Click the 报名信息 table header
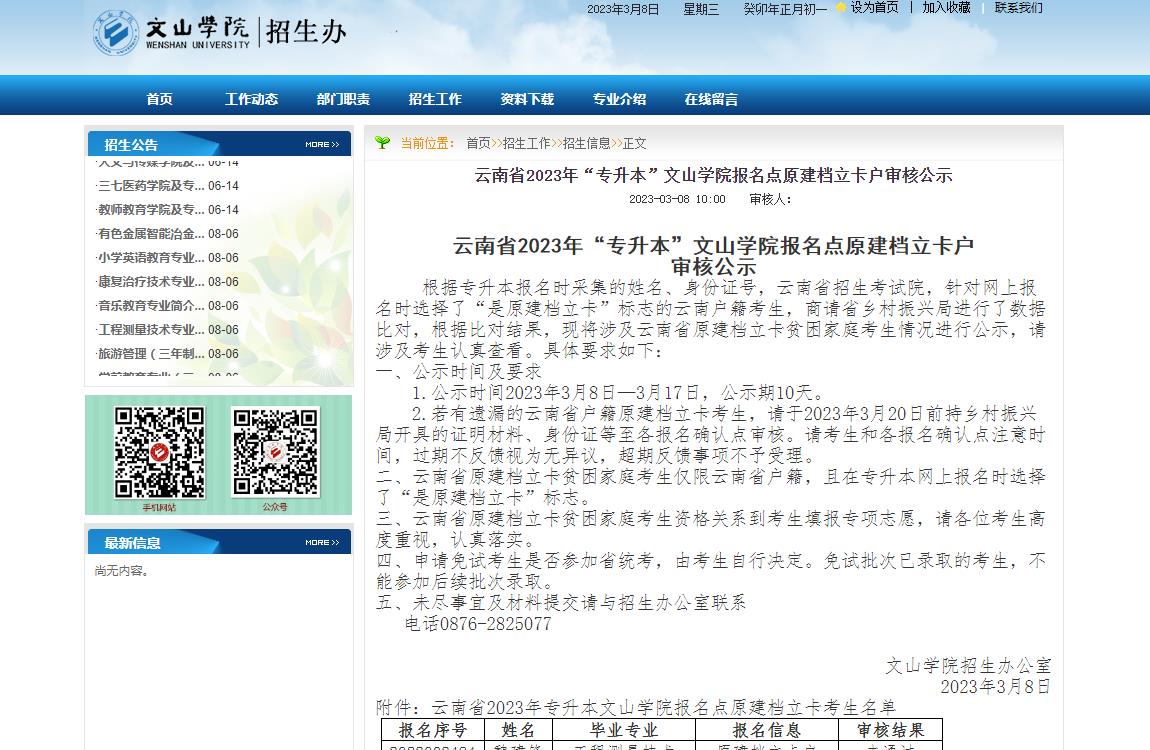Viewport: 1150px width, 750px height. click(x=766, y=730)
